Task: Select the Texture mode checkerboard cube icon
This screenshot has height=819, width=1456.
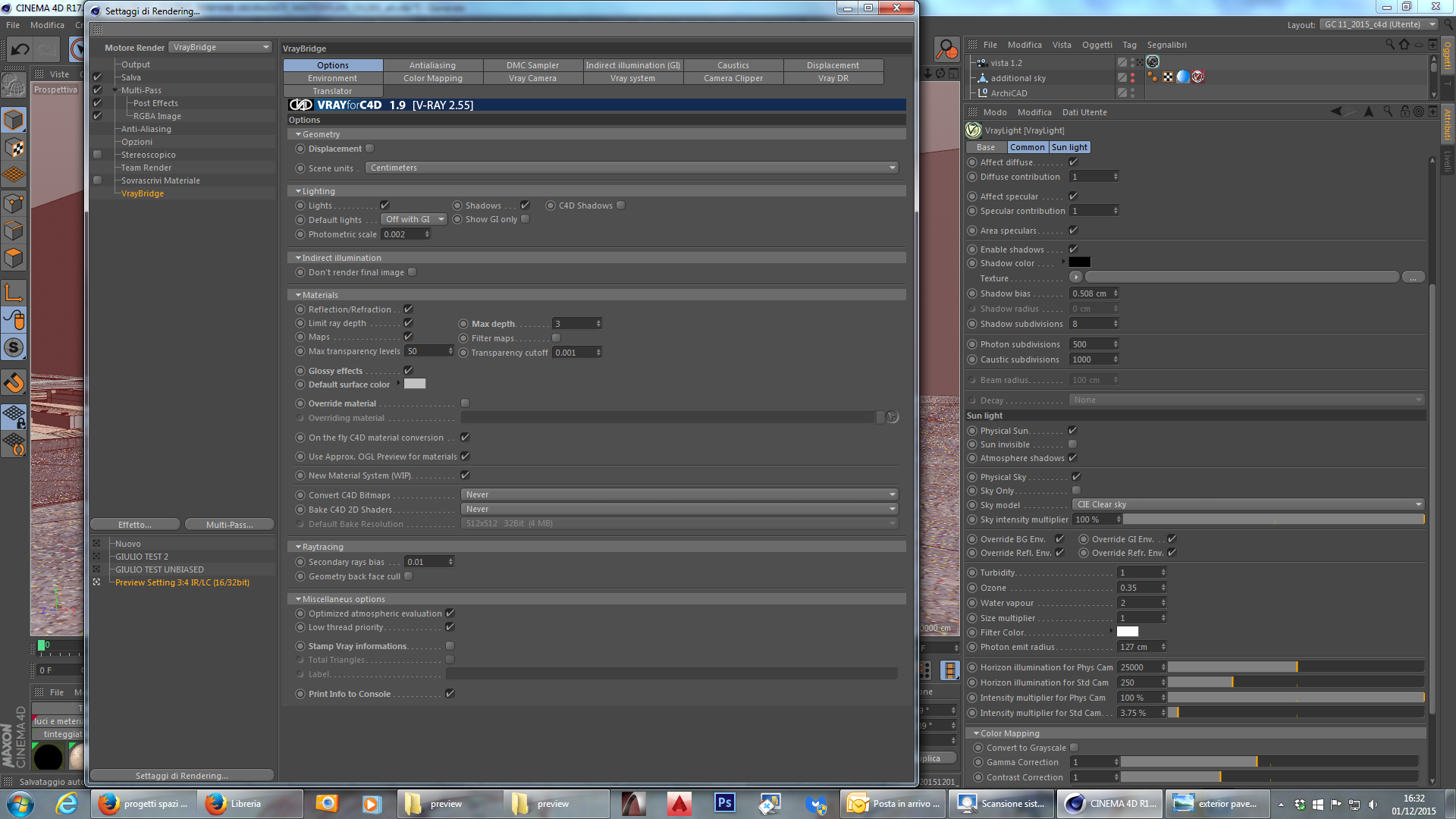Action: (14, 148)
